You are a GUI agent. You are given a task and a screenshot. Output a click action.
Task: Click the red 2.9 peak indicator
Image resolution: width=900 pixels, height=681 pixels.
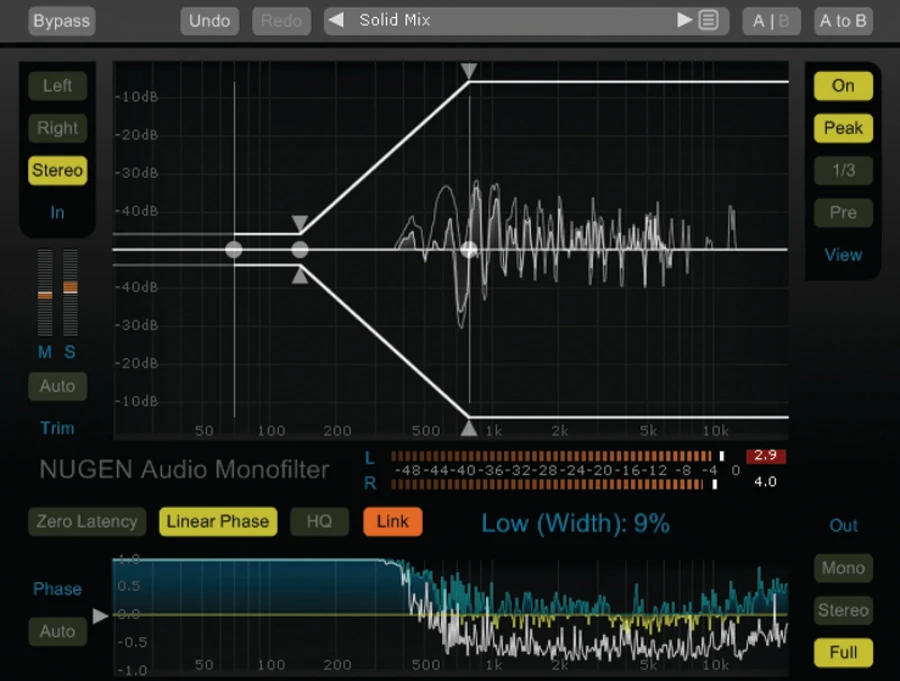pos(766,456)
